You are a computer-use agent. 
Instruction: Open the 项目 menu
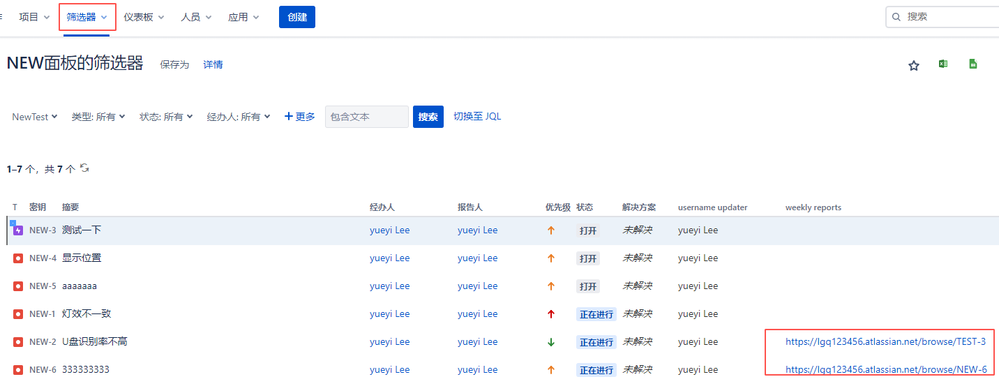coord(34,17)
